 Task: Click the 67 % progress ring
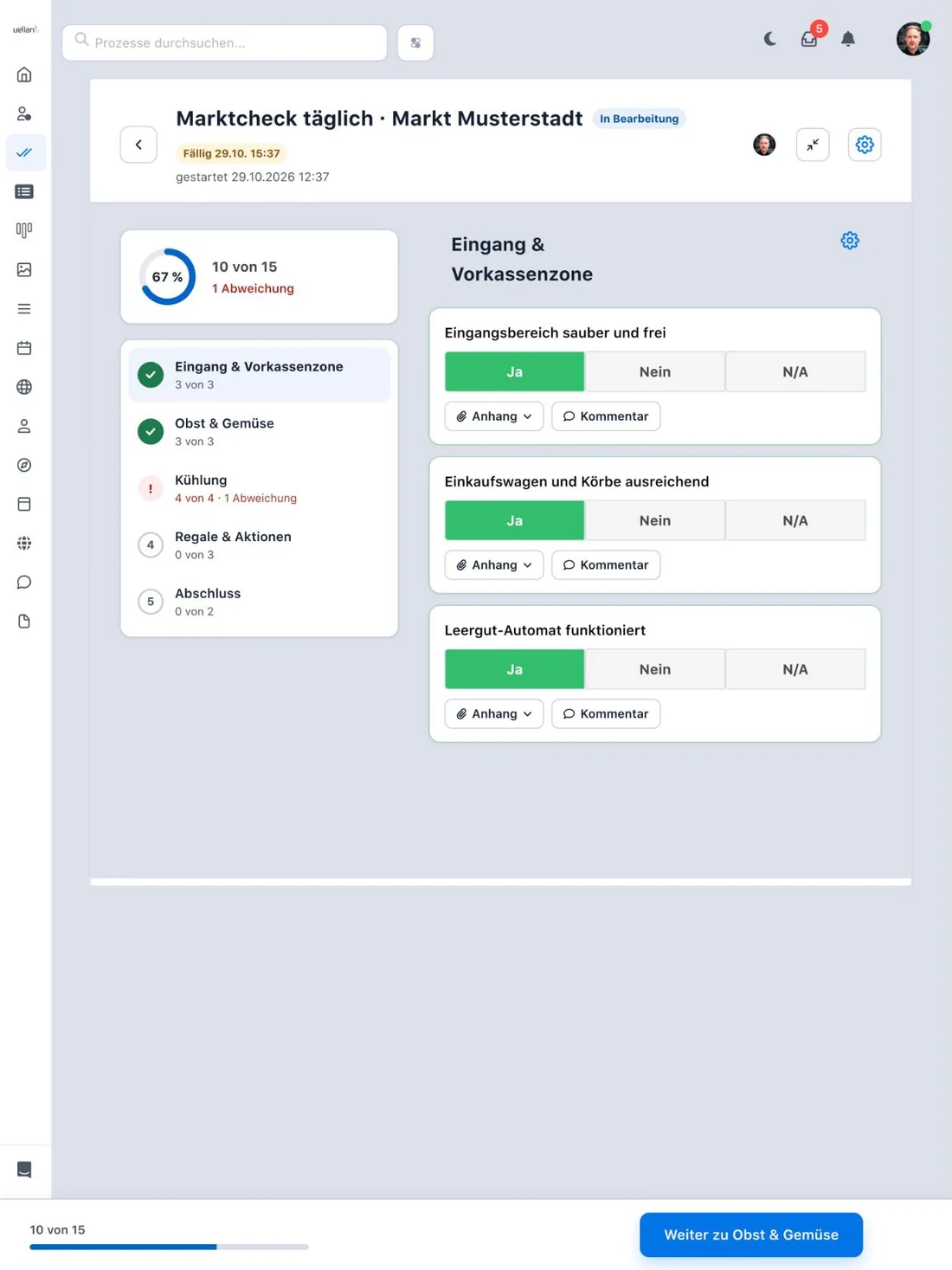[x=167, y=277]
